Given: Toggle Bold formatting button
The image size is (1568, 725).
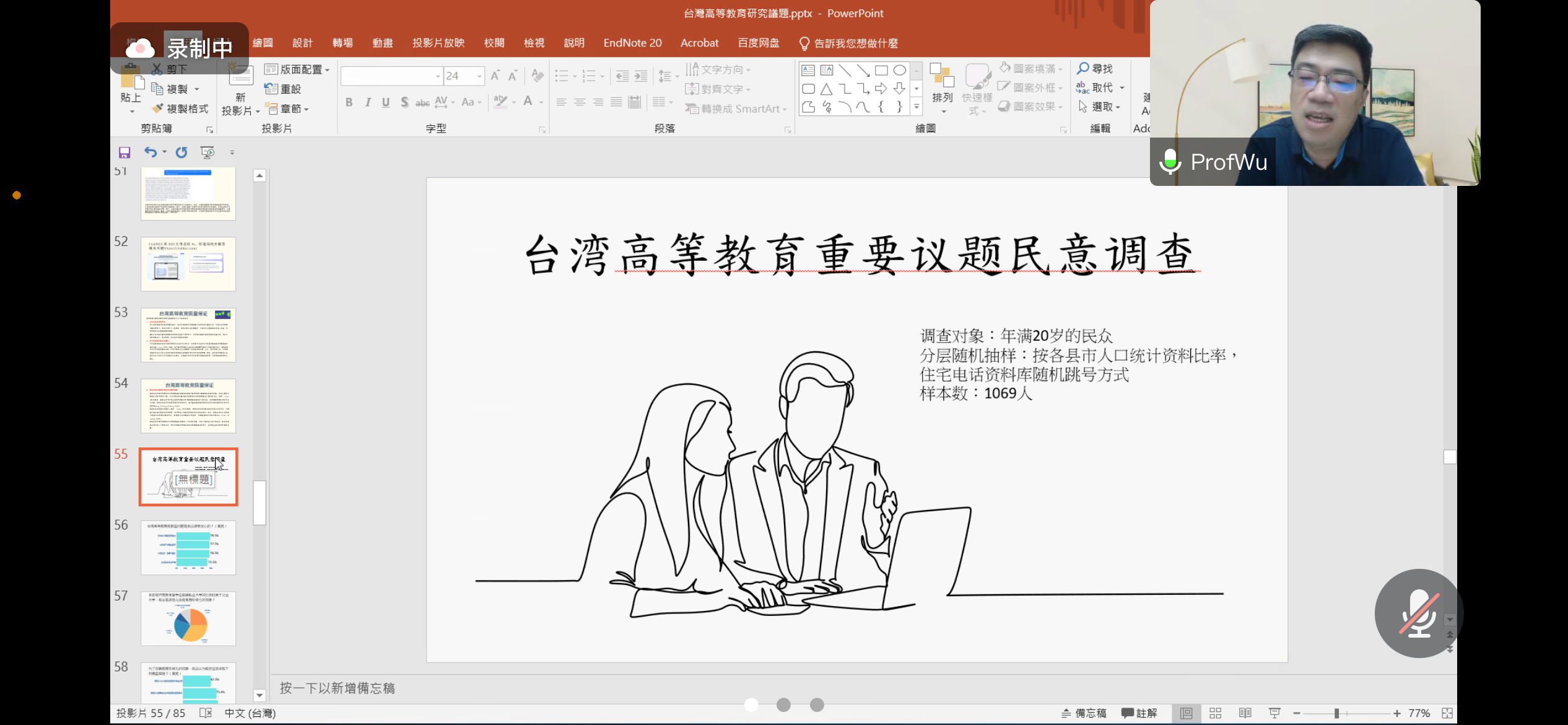Looking at the screenshot, I should 349,102.
